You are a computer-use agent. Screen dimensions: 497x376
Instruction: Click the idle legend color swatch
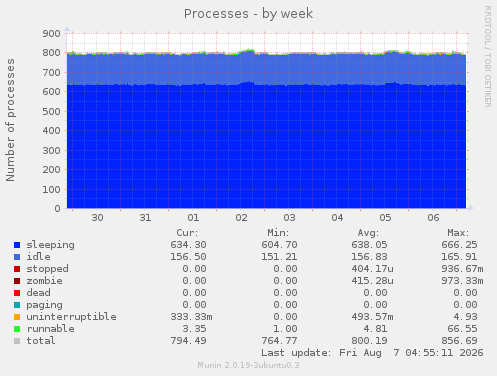(x=17, y=257)
